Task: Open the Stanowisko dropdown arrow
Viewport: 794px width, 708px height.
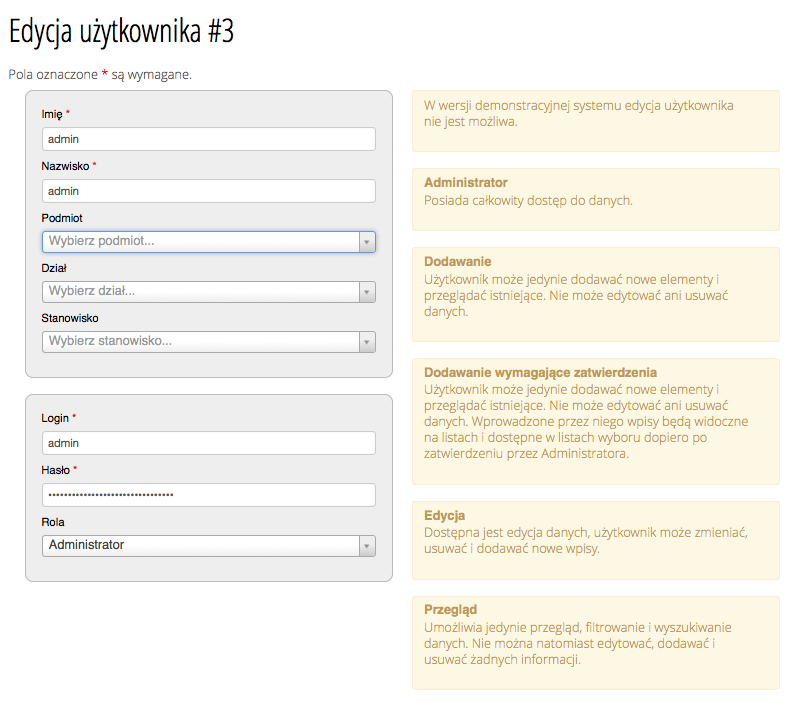Action: point(367,342)
